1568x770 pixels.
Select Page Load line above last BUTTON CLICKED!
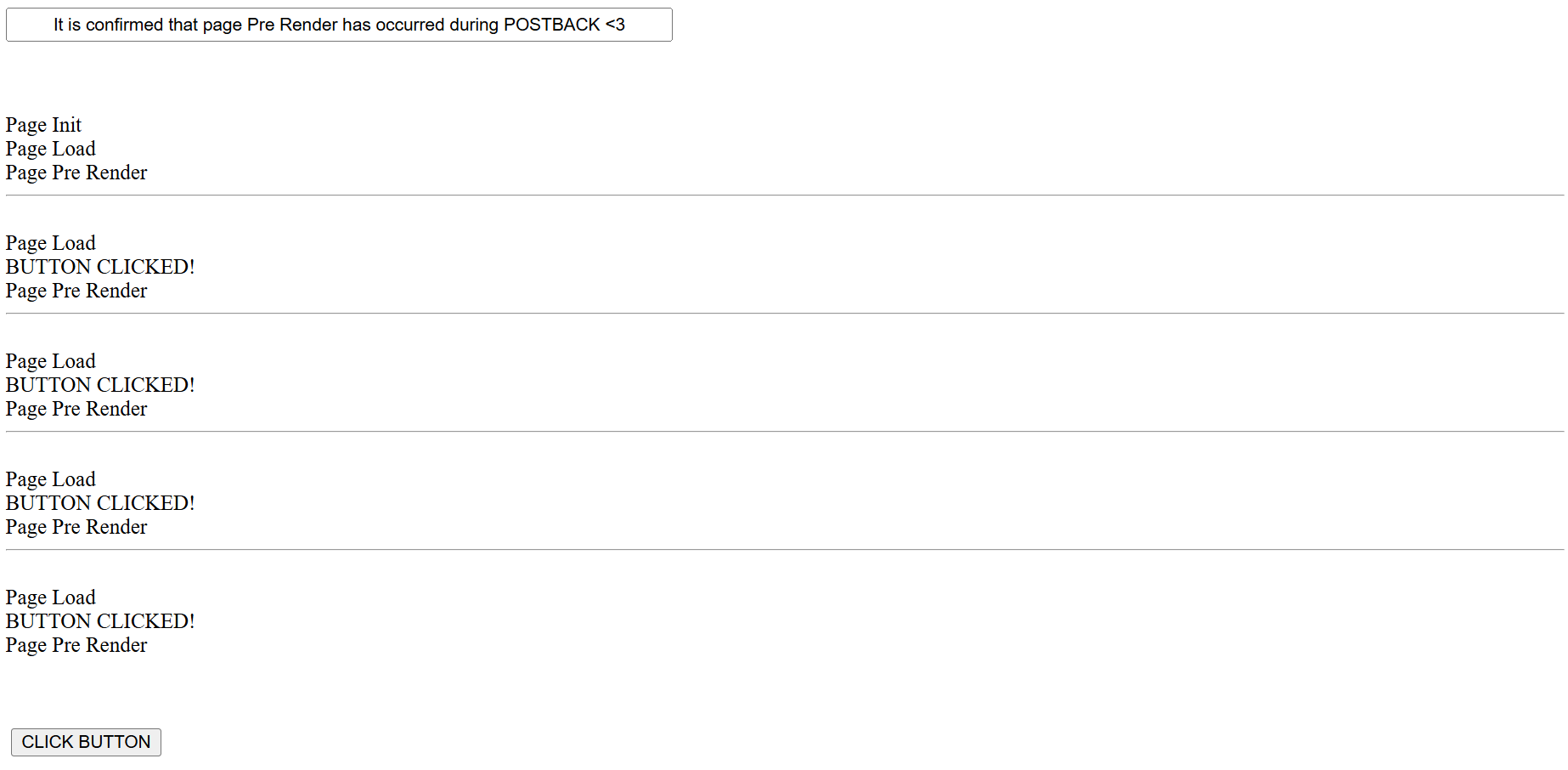pos(50,597)
